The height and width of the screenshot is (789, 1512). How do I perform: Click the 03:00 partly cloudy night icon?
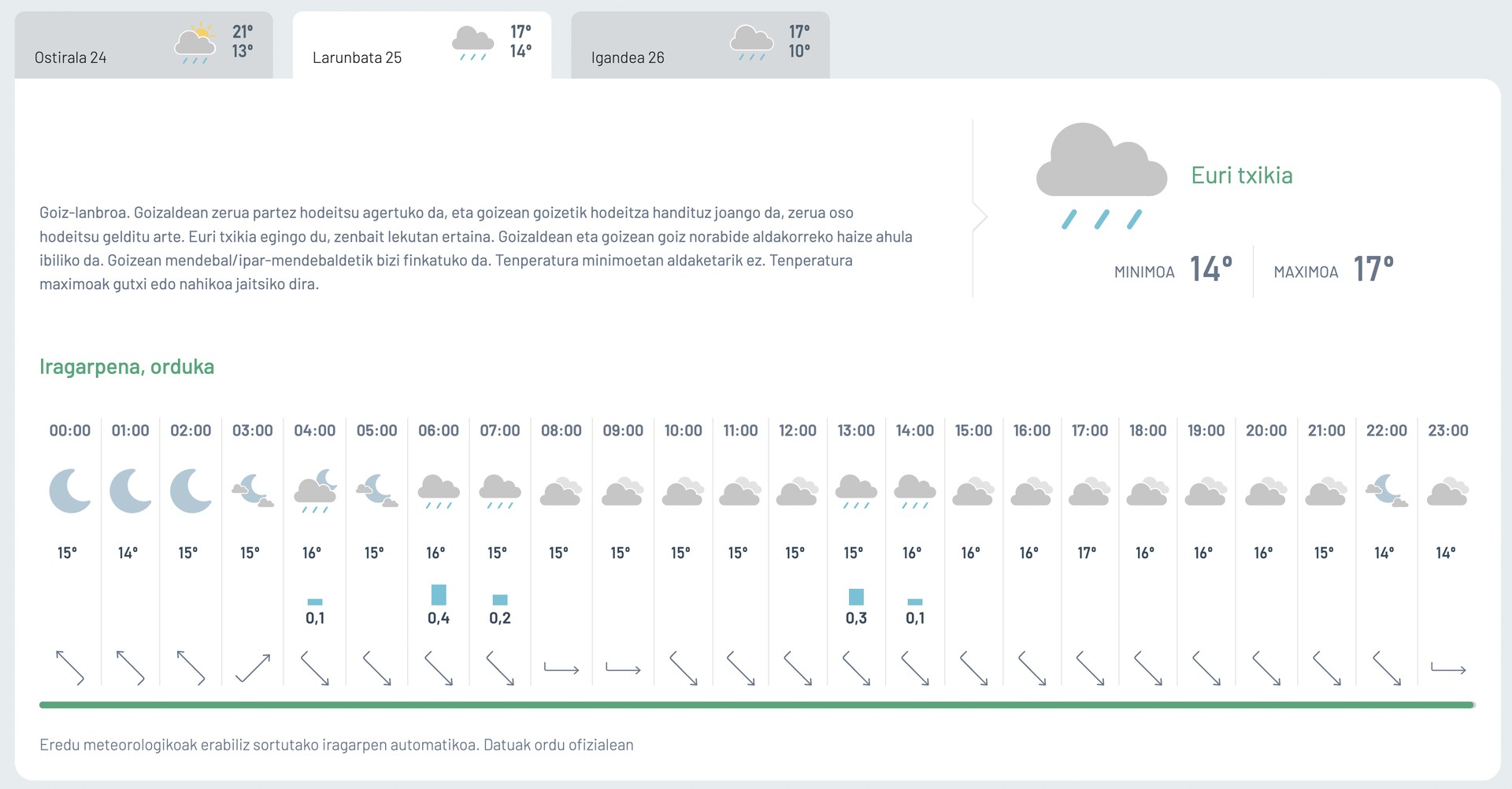tap(253, 491)
